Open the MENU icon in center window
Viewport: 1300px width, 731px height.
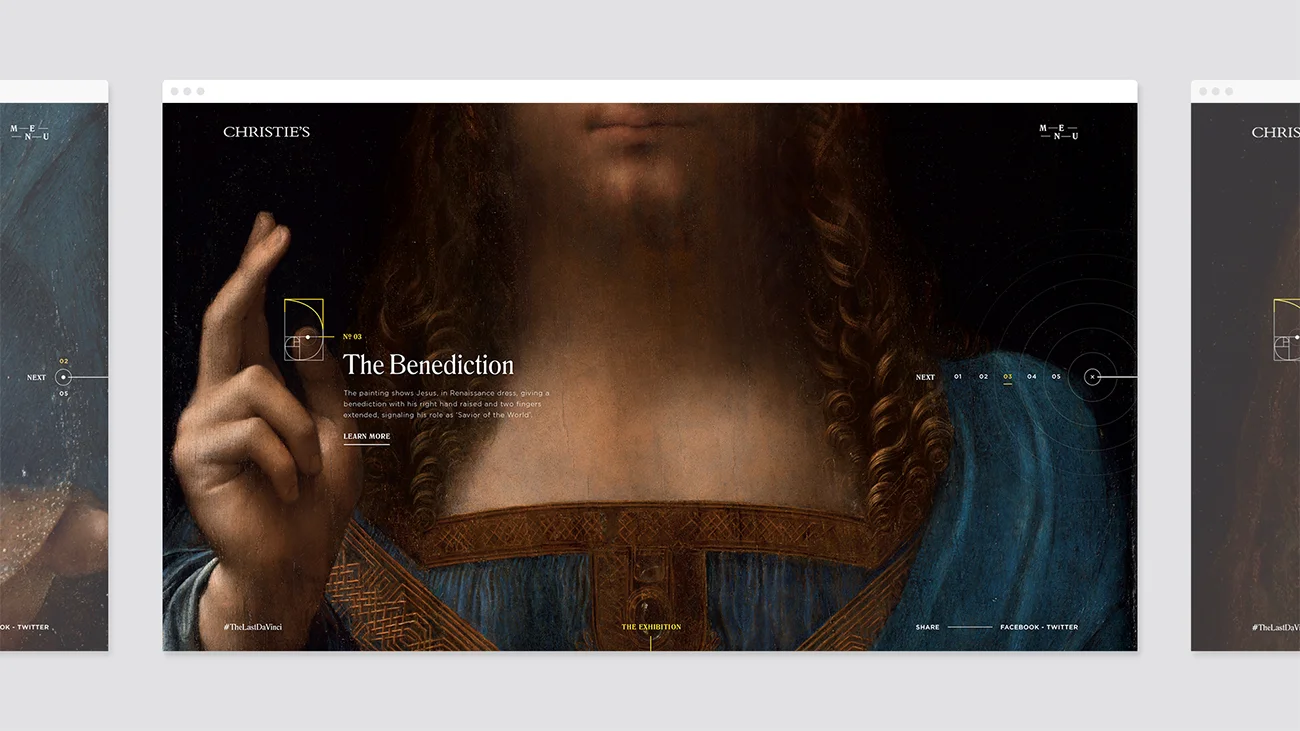(1059, 132)
